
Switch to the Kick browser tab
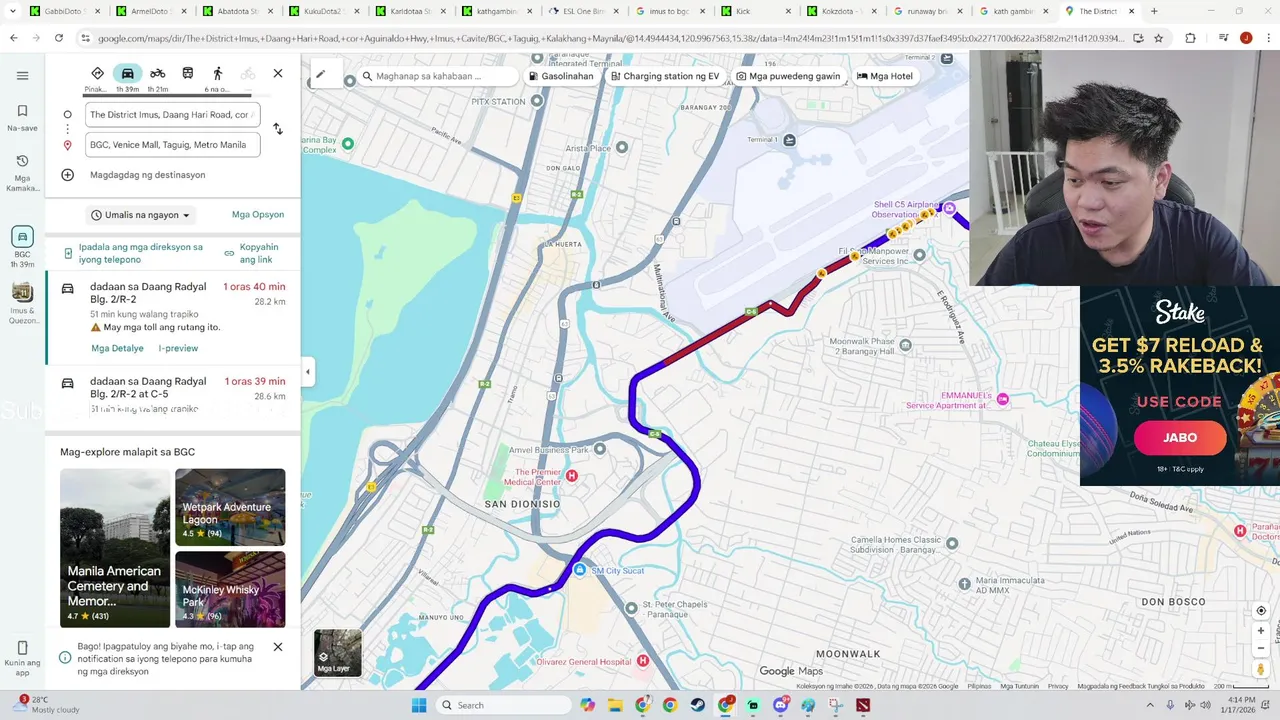[x=755, y=11]
